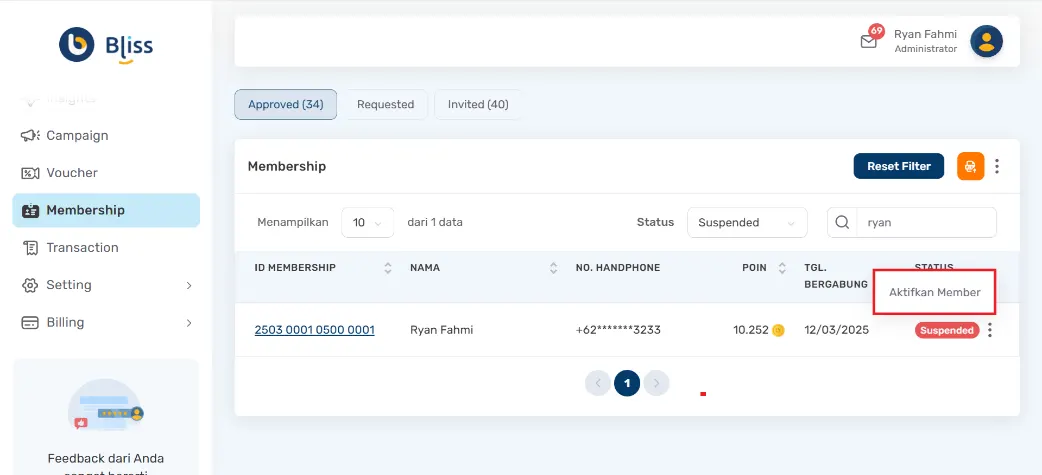Select Aktifkan Member menu option
1042x475 pixels.
pos(934,292)
